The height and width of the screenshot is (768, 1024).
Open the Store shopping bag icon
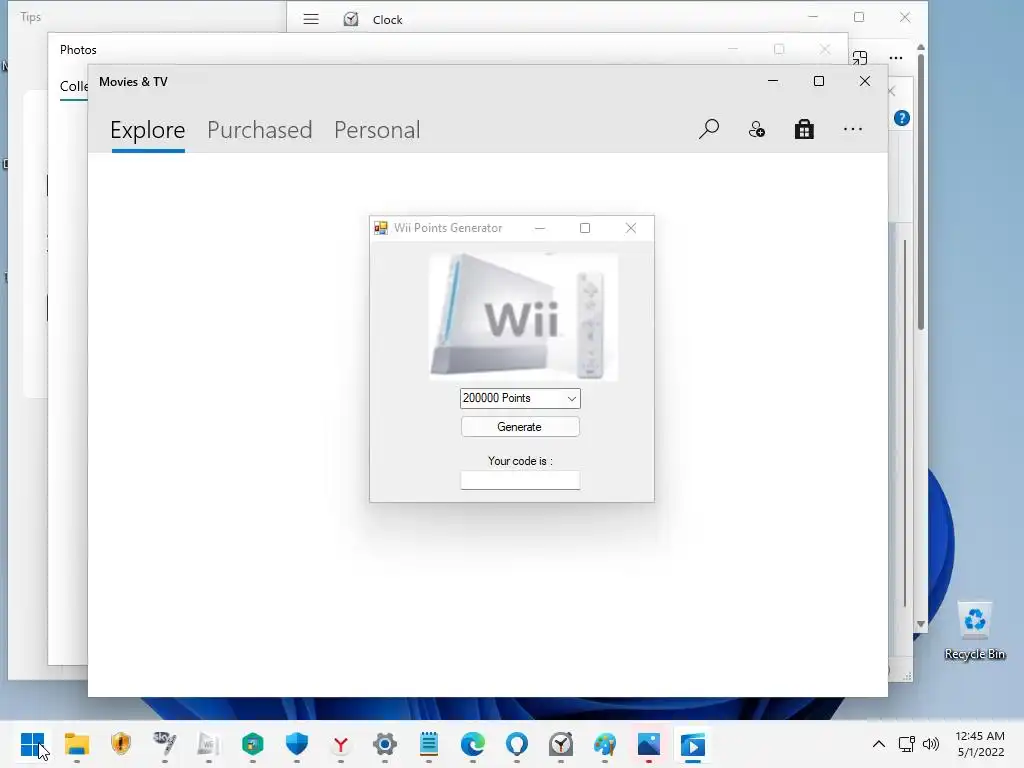pos(804,129)
